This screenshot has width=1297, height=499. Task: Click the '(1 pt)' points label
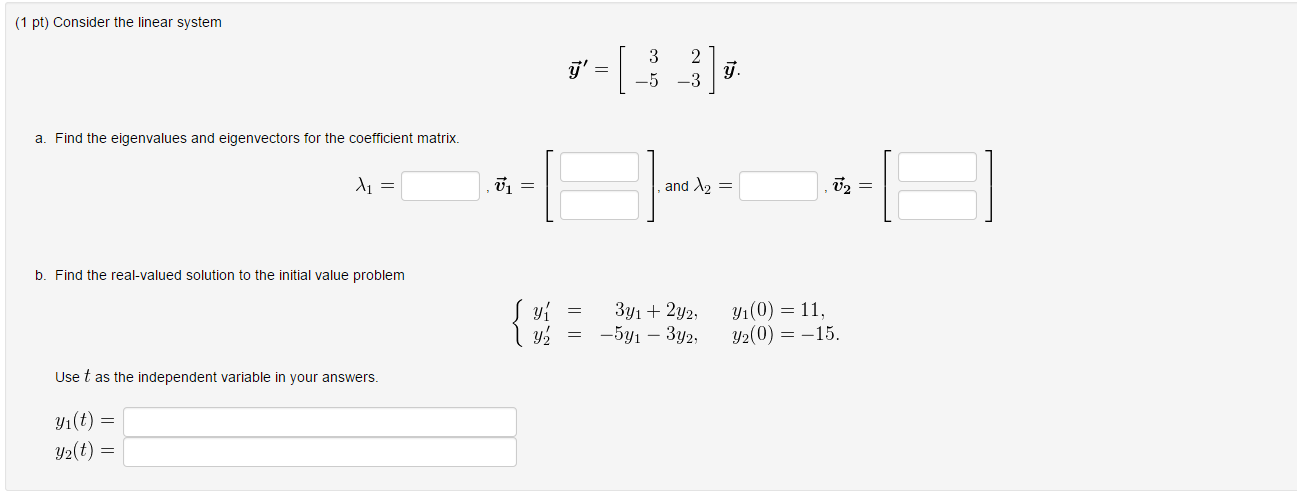coord(31,22)
